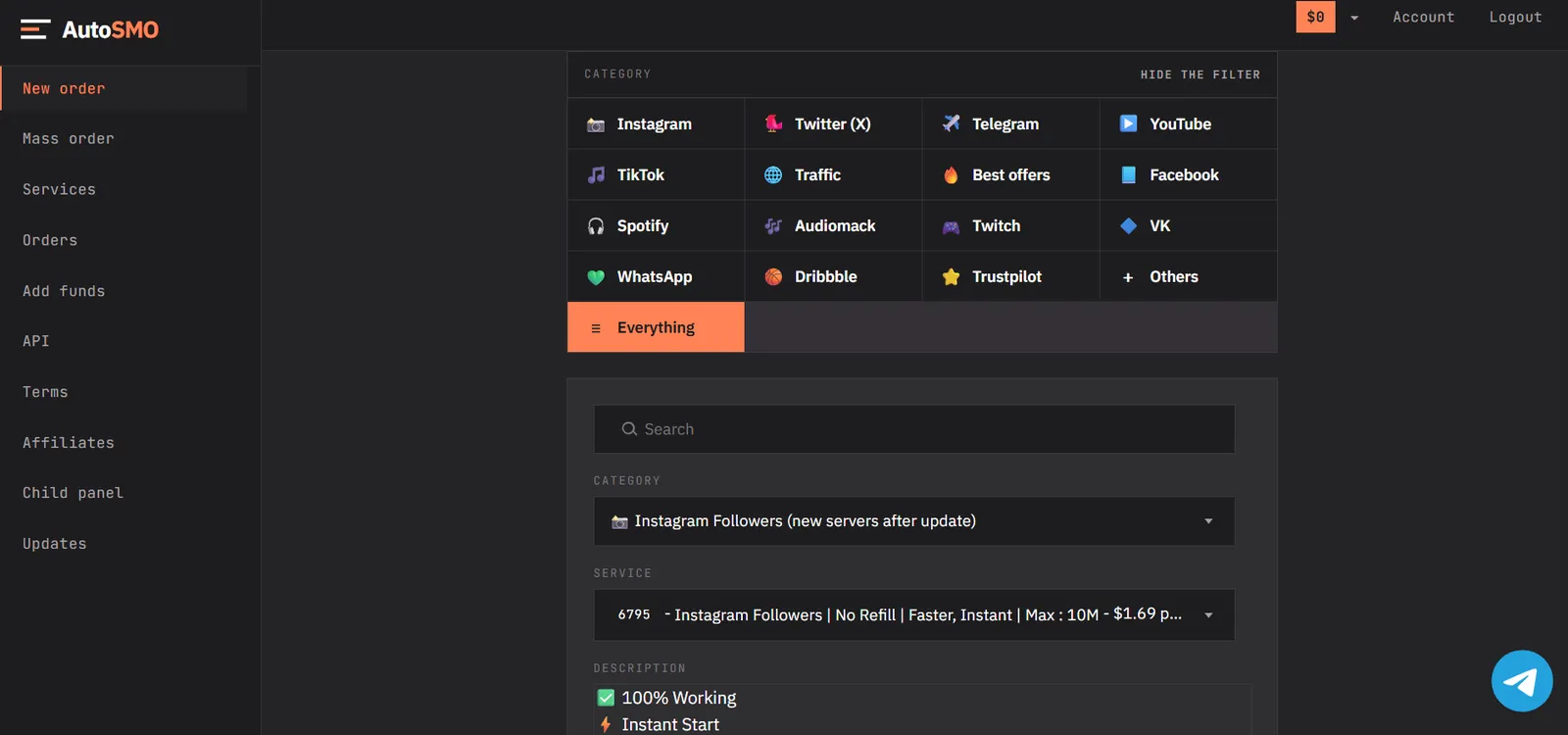This screenshot has width=1568, height=735.
Task: Open the API page
Action: point(36,341)
